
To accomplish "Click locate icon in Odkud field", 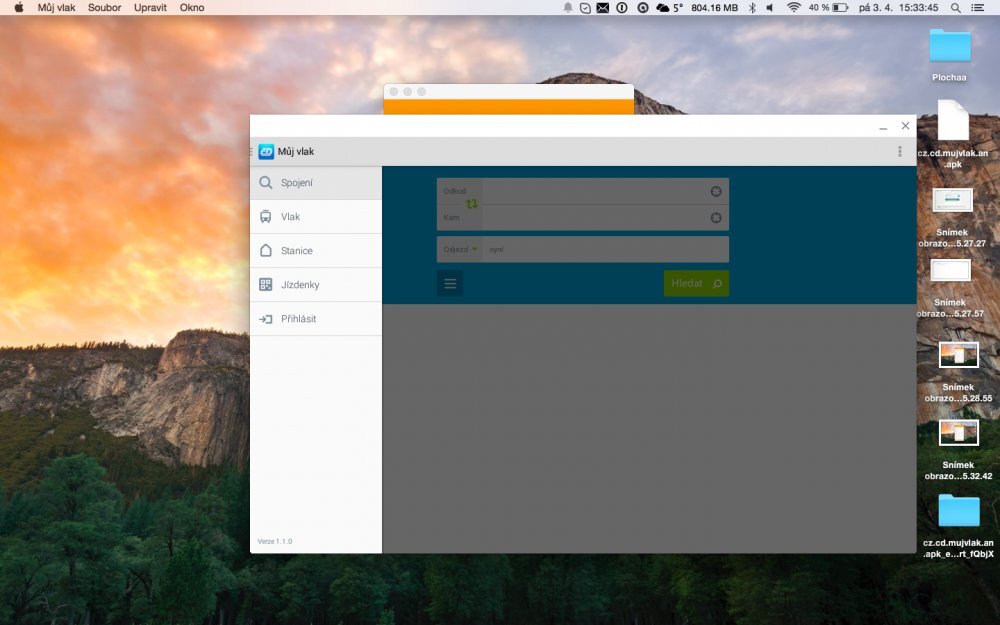I will [716, 191].
